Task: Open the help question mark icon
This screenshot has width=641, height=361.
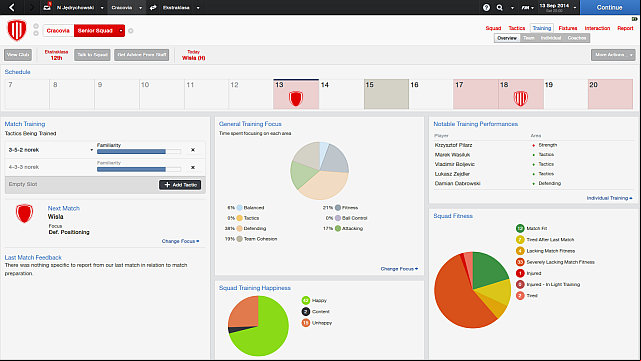Action: click(486, 7)
